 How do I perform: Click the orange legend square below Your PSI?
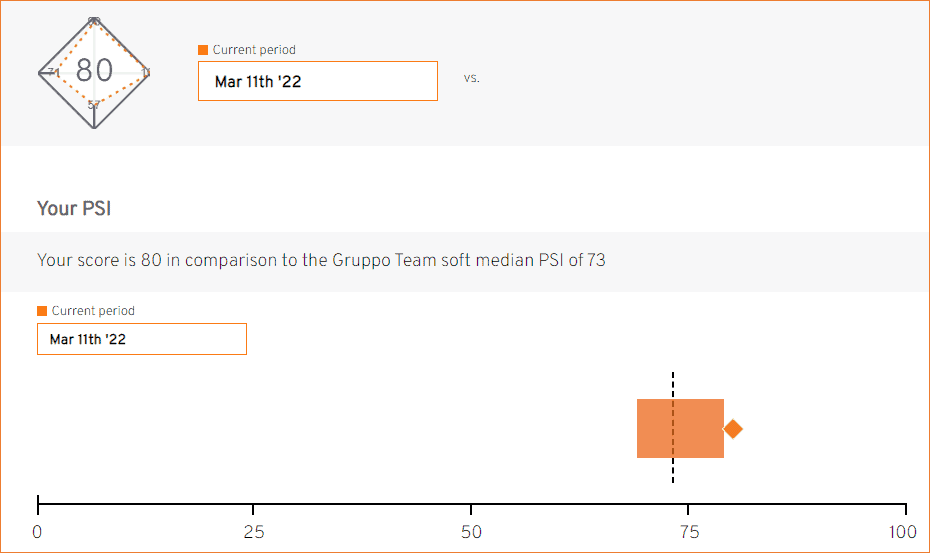coord(42,311)
